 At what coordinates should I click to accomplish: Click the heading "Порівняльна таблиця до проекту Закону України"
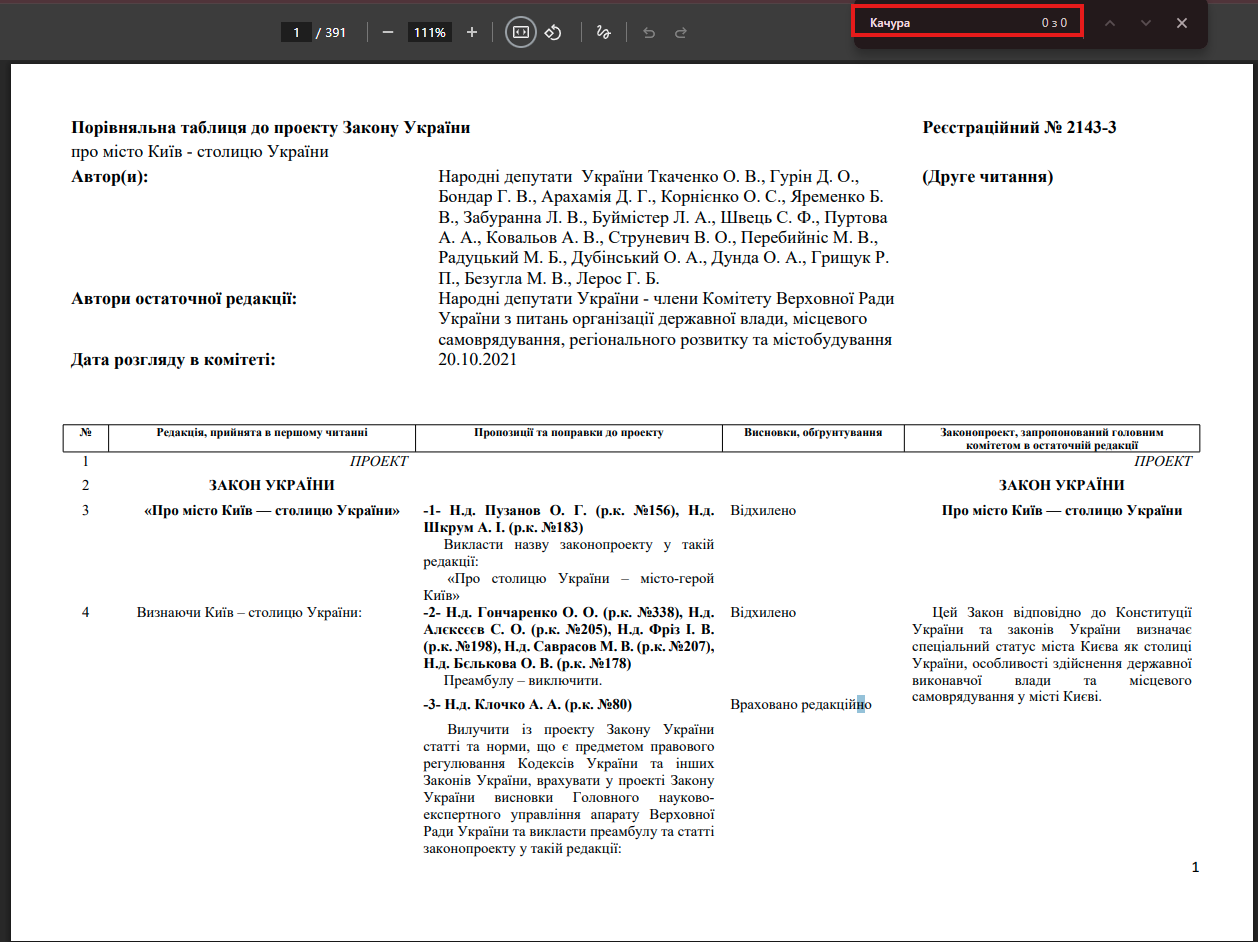(271, 128)
